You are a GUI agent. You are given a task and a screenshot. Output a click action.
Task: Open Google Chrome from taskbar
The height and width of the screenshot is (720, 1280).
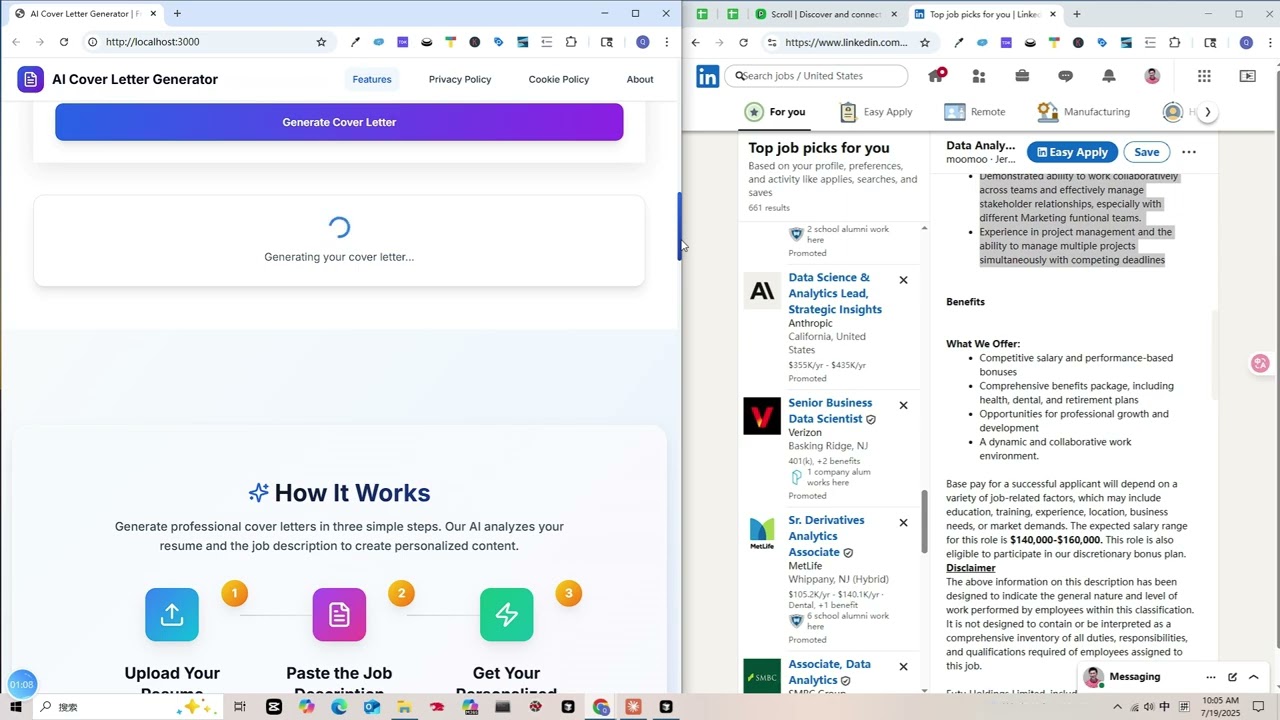pyautogui.click(x=600, y=707)
